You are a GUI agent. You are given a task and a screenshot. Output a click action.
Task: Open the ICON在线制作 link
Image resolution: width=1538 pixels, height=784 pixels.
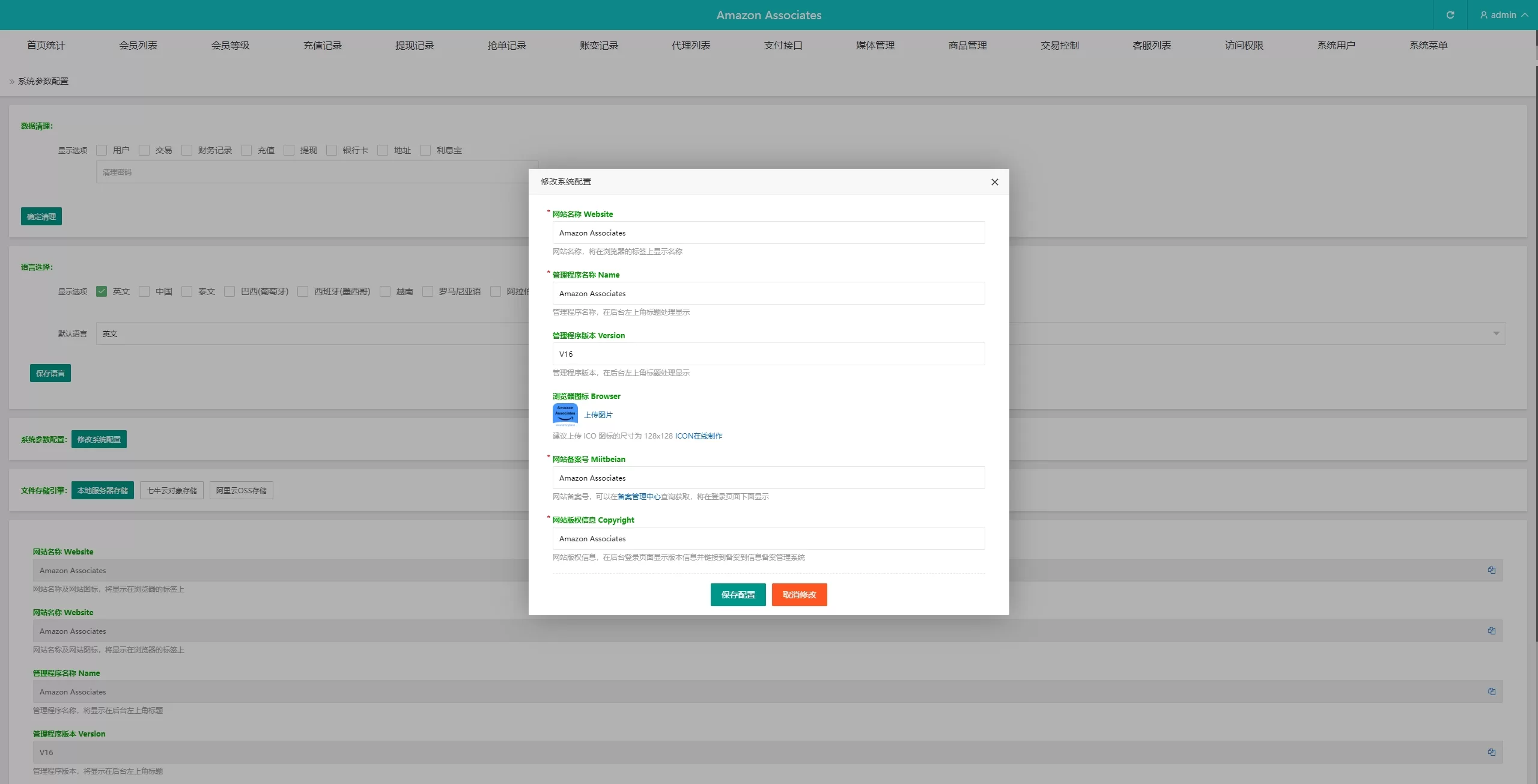[x=698, y=436]
